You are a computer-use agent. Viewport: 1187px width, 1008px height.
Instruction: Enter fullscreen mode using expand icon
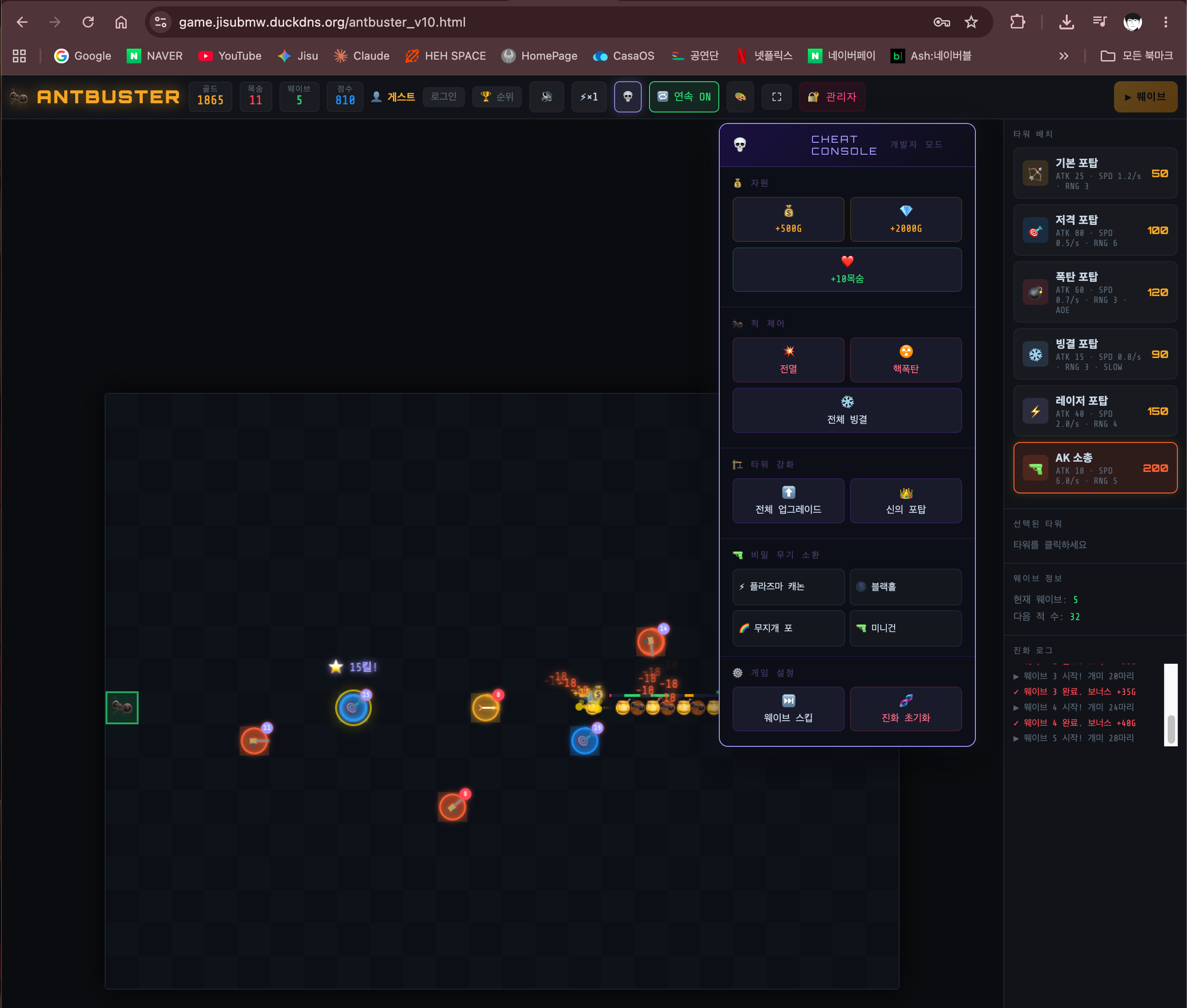[x=777, y=97]
